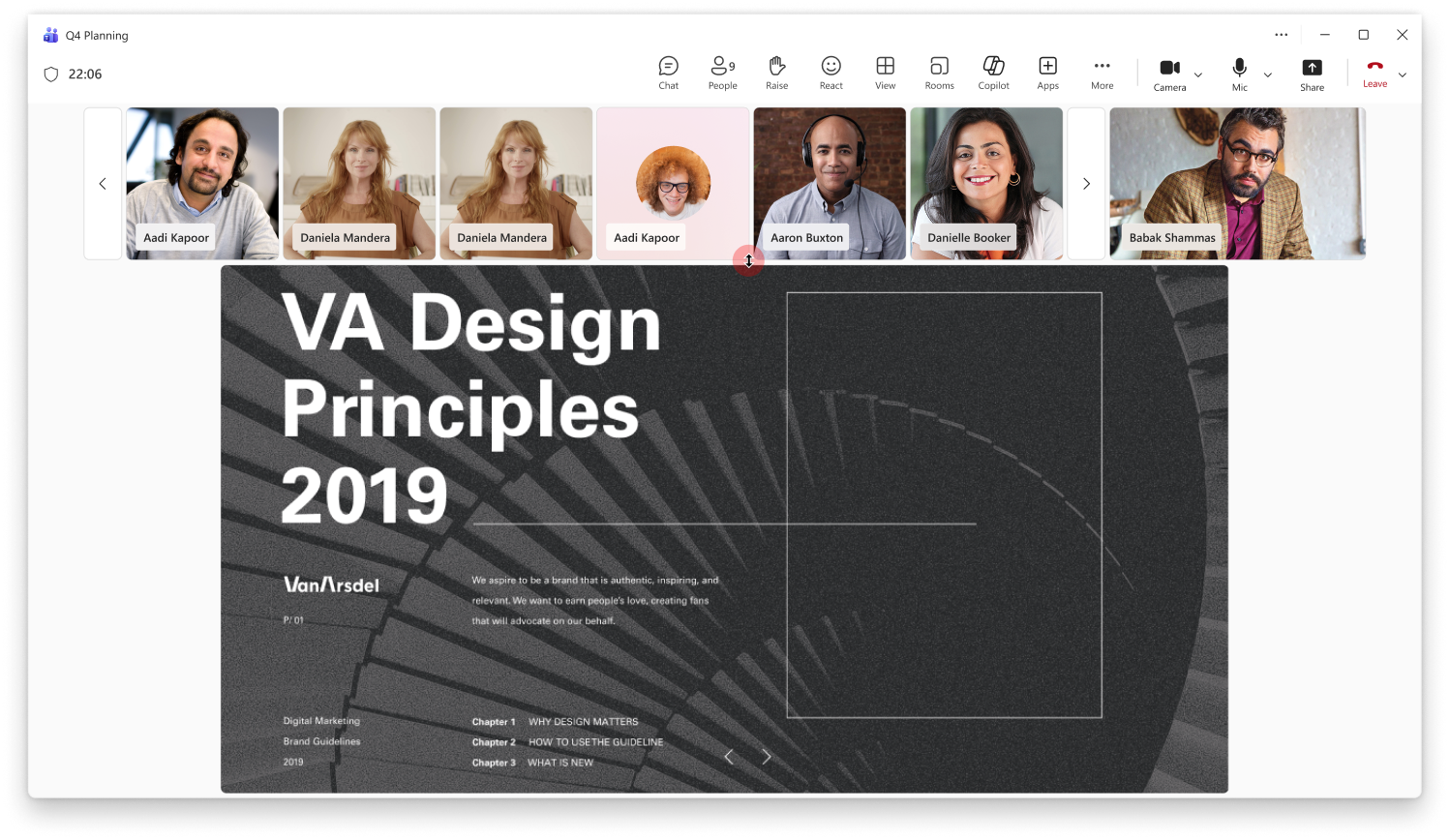The width and height of the screenshot is (1450, 840).
Task: Leave the meeting
Action: 1374,73
